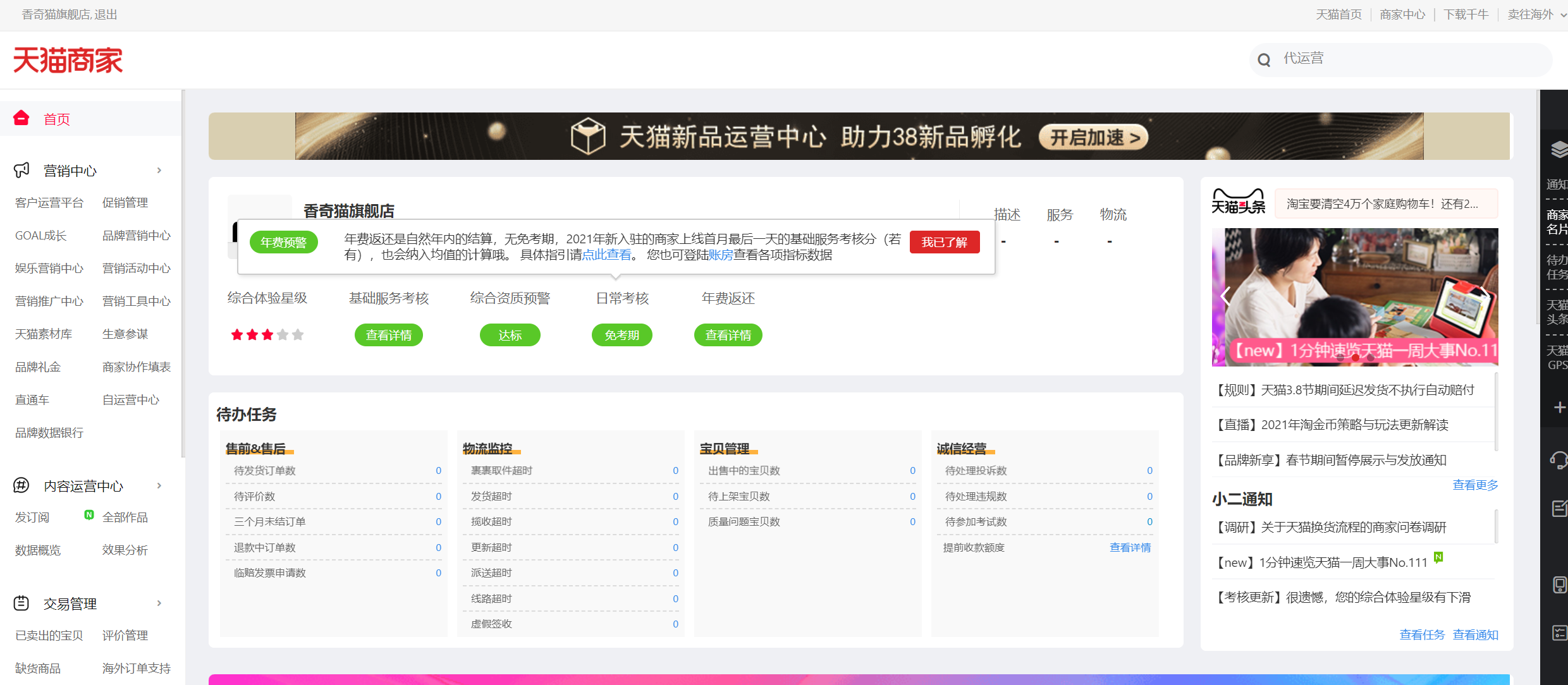Click 待办任务 in right toolbar

(x=1557, y=267)
